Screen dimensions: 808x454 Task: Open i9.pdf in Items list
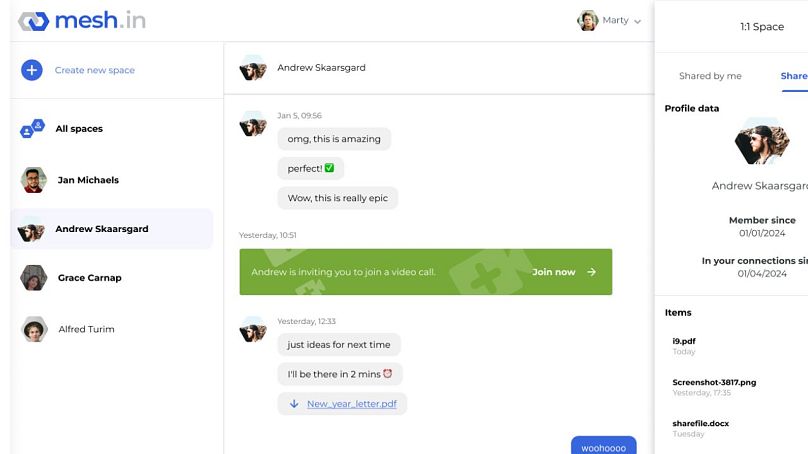[x=684, y=341]
